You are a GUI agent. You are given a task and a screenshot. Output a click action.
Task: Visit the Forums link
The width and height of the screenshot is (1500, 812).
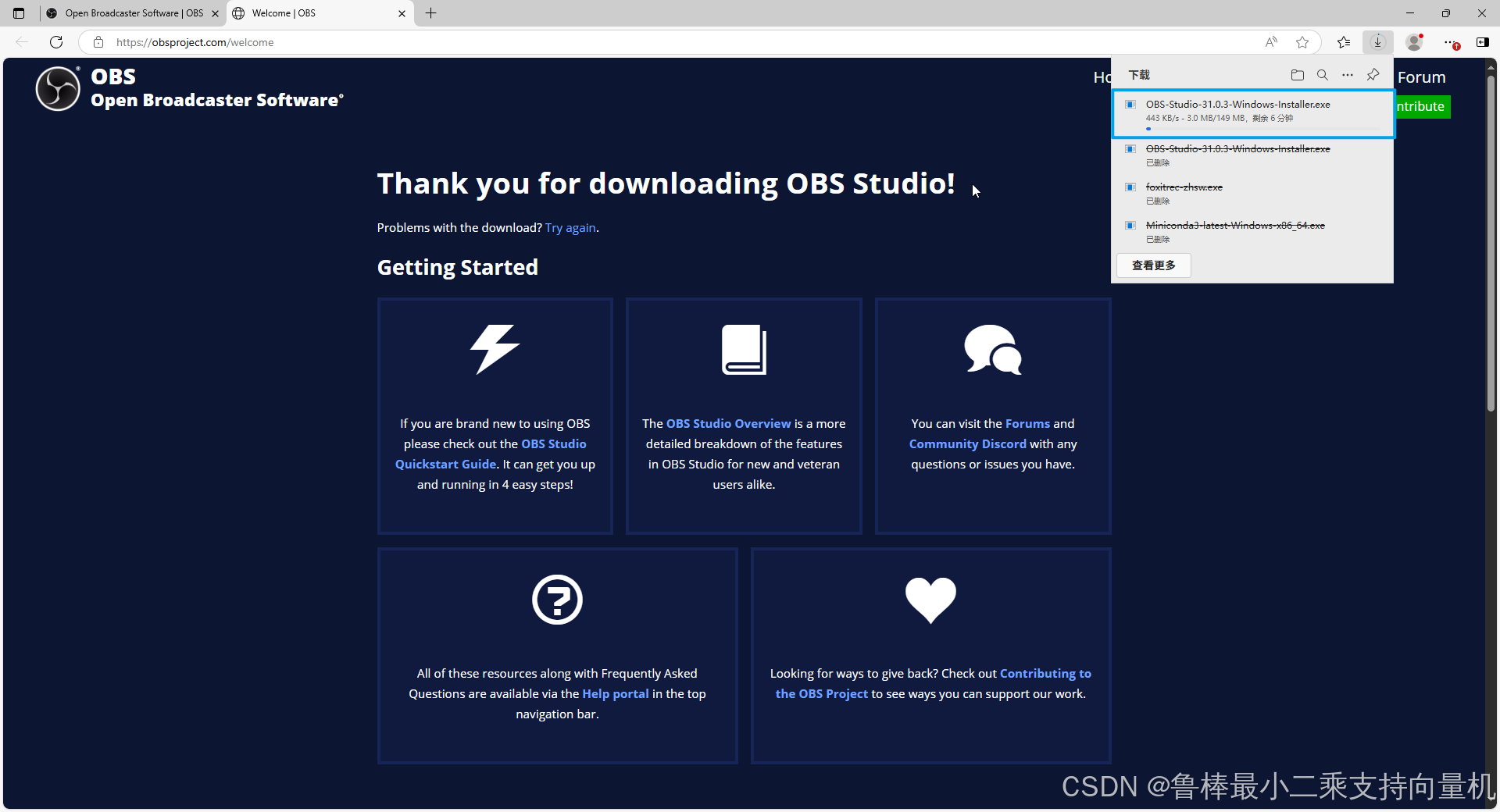coord(1027,424)
